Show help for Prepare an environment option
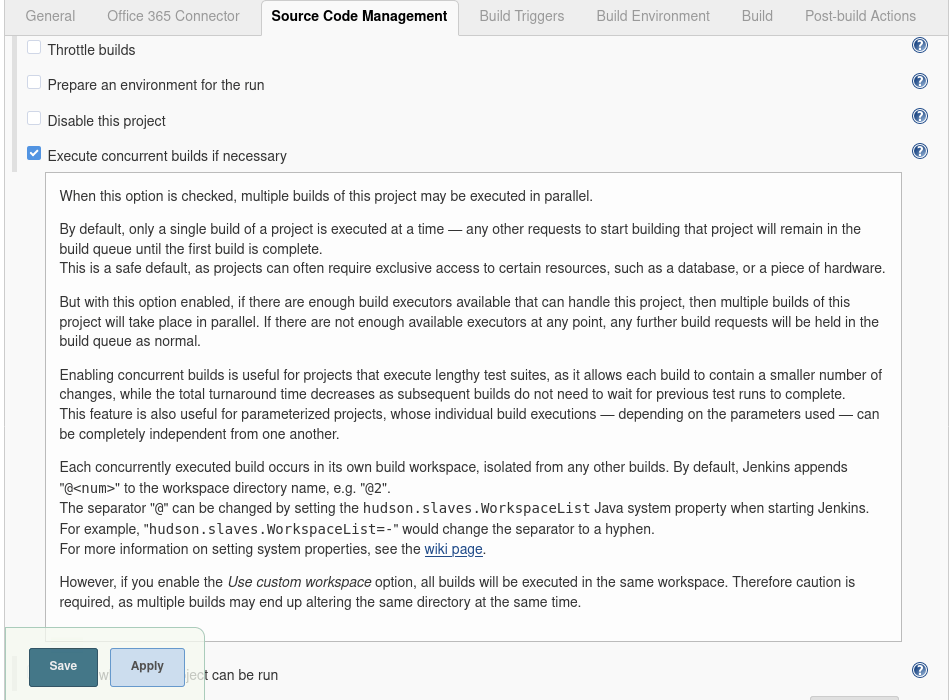952x700 pixels. click(919, 81)
